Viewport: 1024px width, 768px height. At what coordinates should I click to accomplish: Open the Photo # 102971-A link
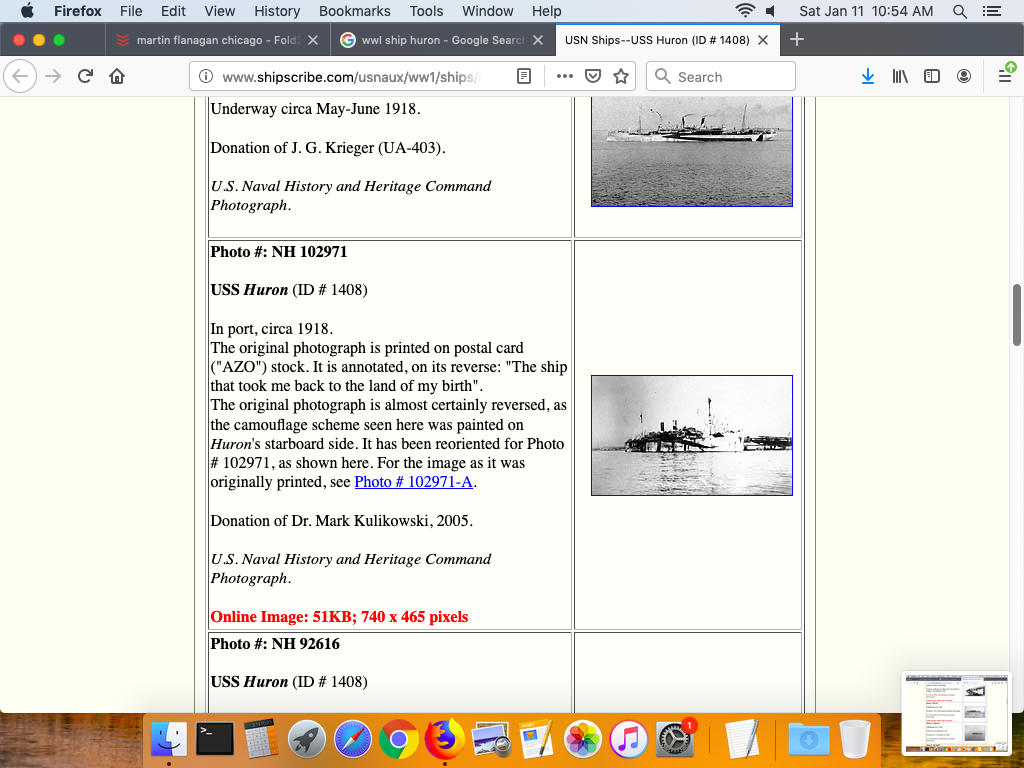point(413,482)
